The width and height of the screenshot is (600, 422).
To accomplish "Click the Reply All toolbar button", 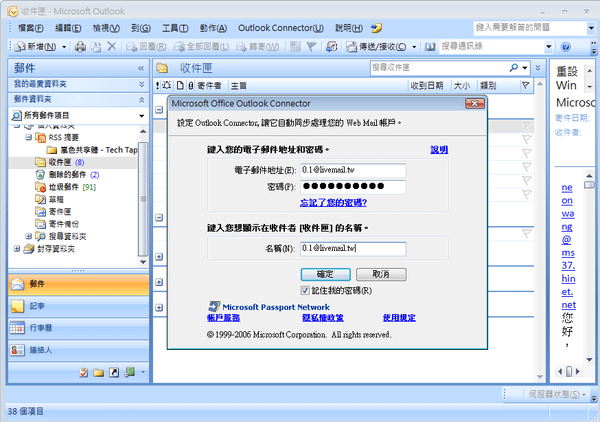I will coord(201,47).
